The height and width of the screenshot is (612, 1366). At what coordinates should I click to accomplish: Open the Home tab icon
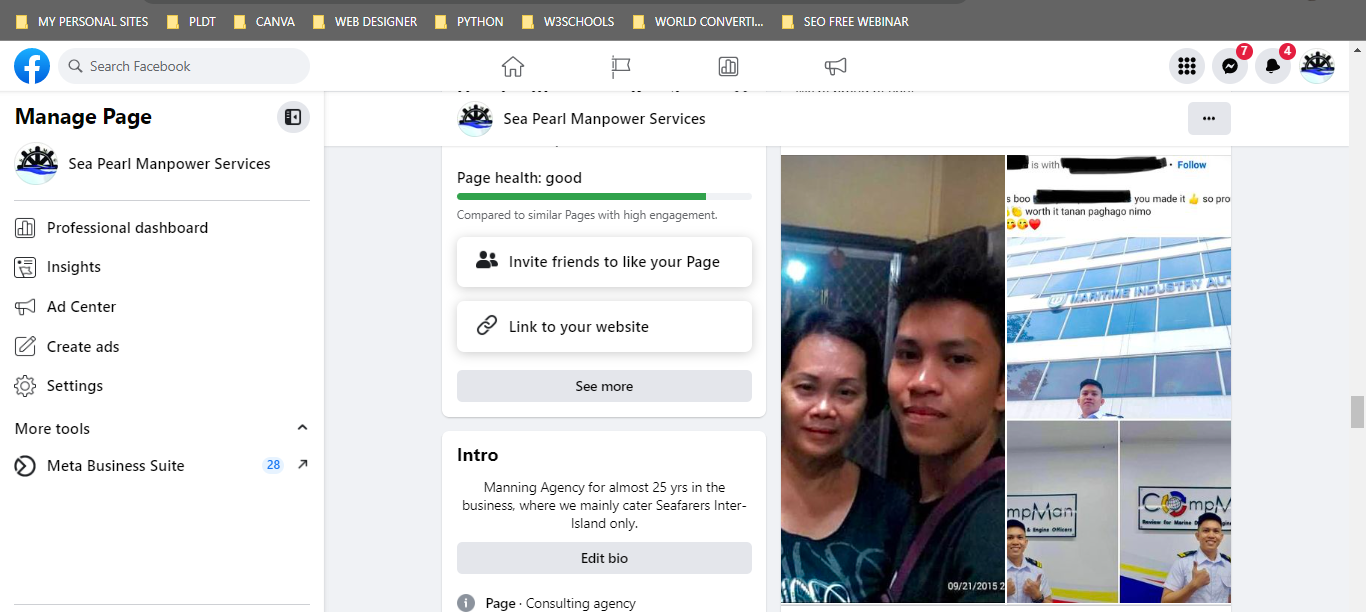[x=513, y=66]
